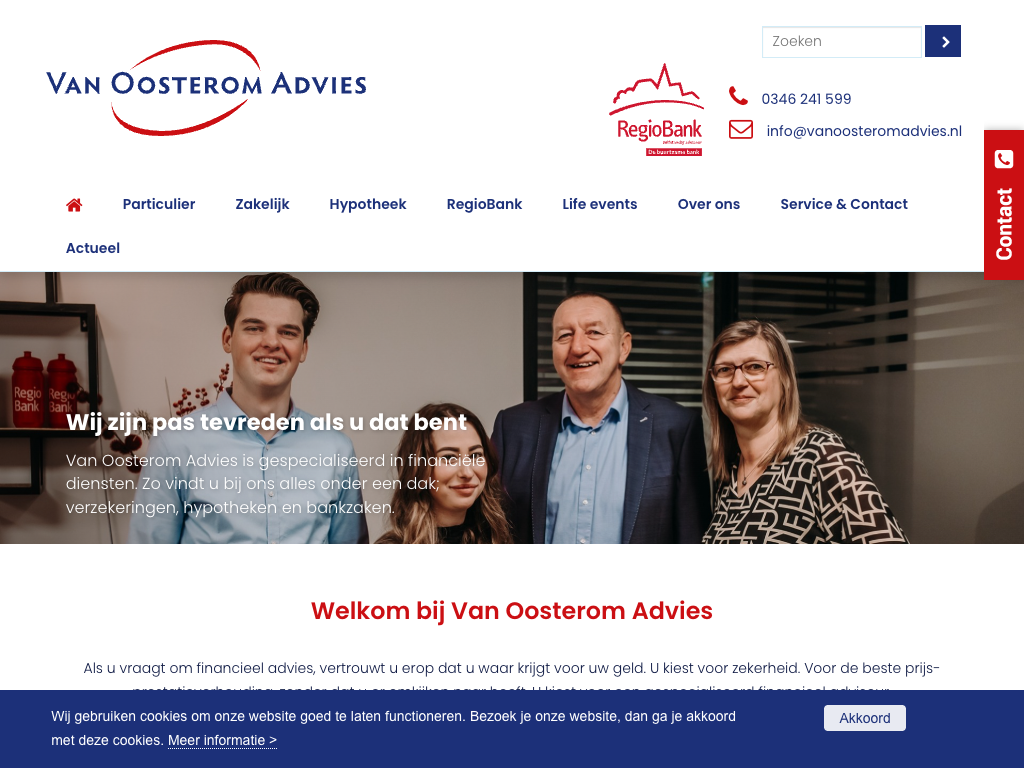
Task: Open Service & Contact menu
Action: point(844,204)
